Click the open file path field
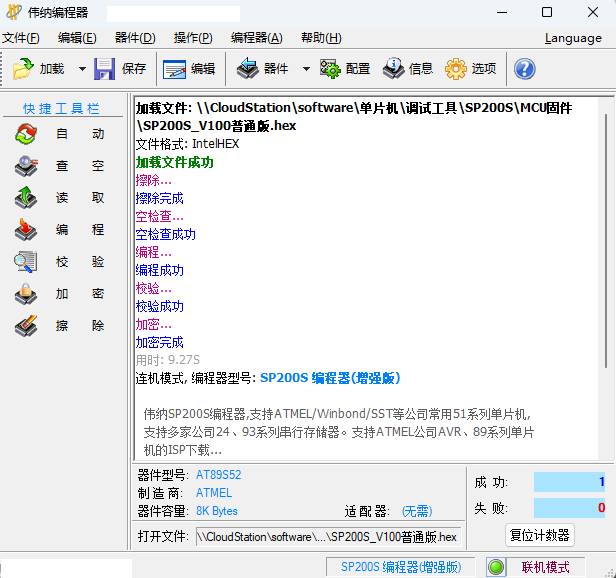616x578 pixels. [x=328, y=537]
